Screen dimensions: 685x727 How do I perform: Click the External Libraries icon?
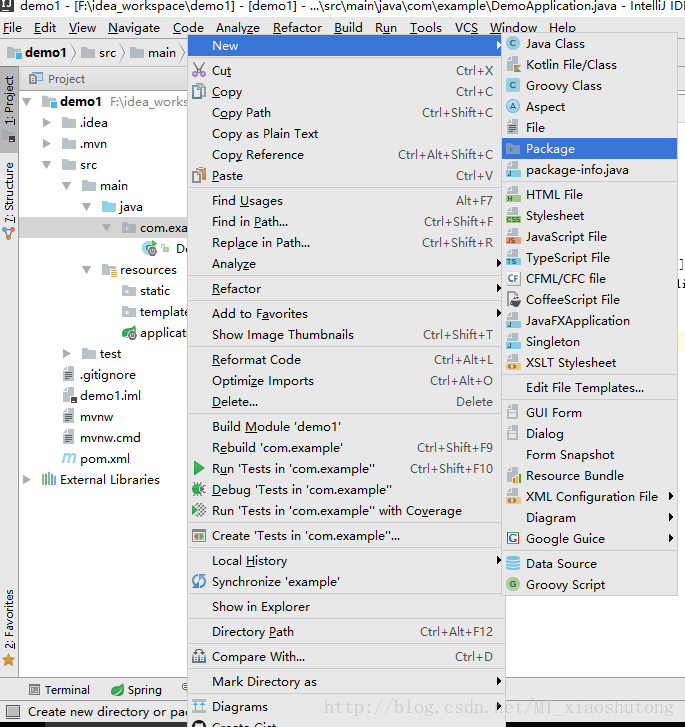[x=49, y=479]
